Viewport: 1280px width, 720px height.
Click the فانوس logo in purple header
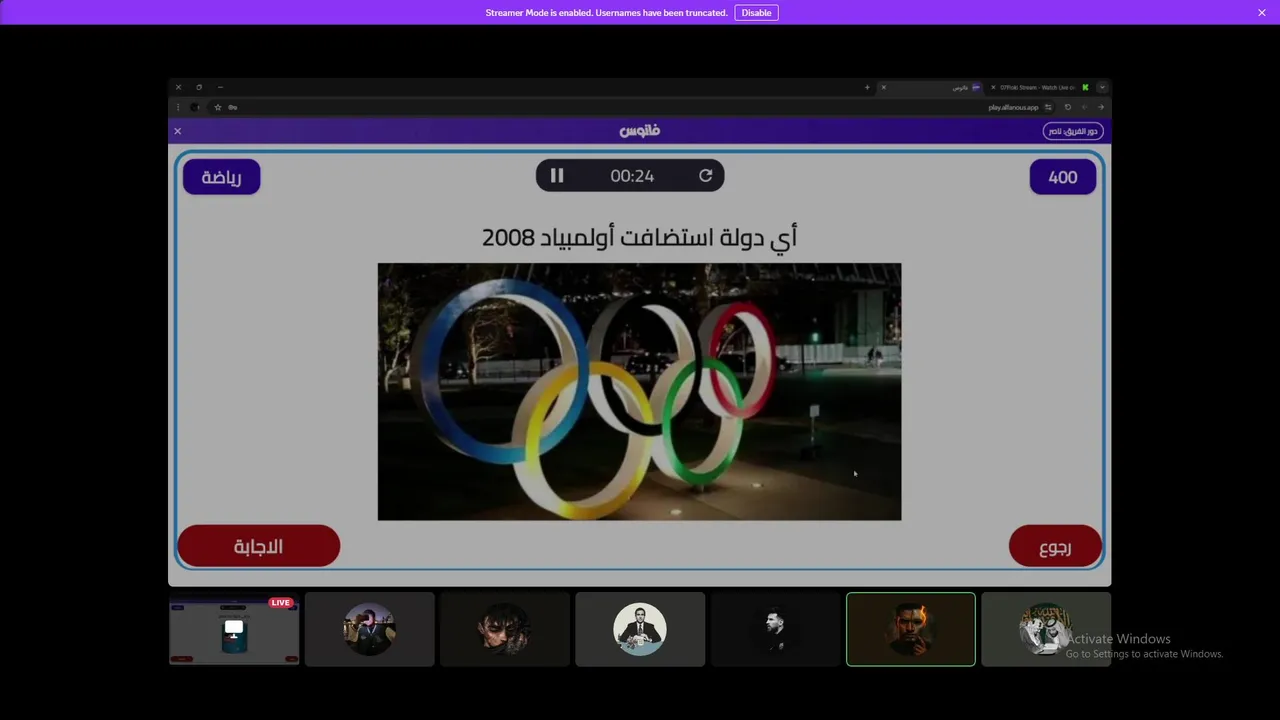[x=639, y=131]
